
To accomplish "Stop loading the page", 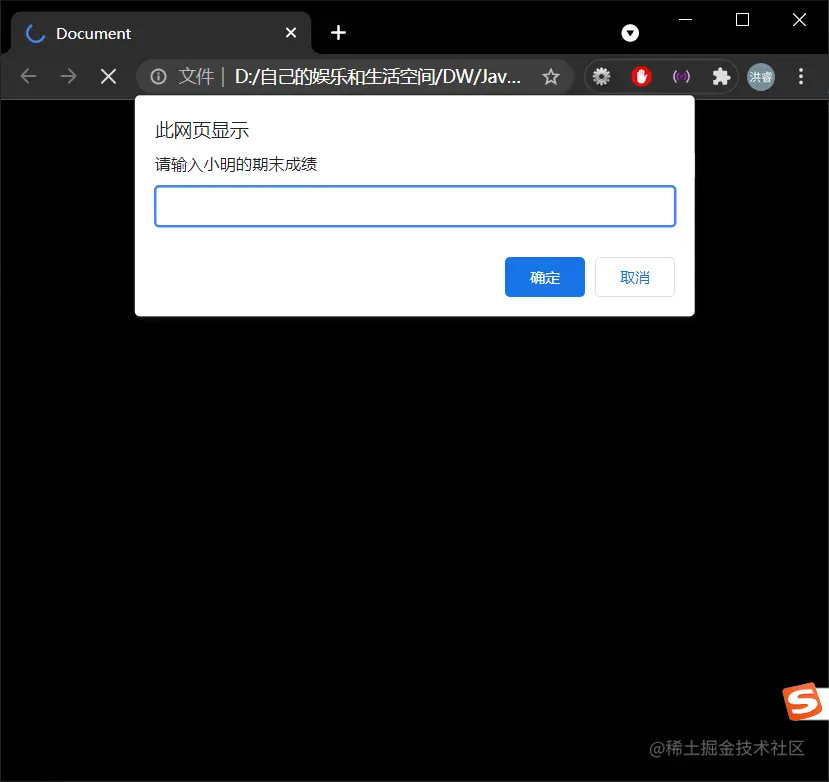I will click(x=108, y=77).
